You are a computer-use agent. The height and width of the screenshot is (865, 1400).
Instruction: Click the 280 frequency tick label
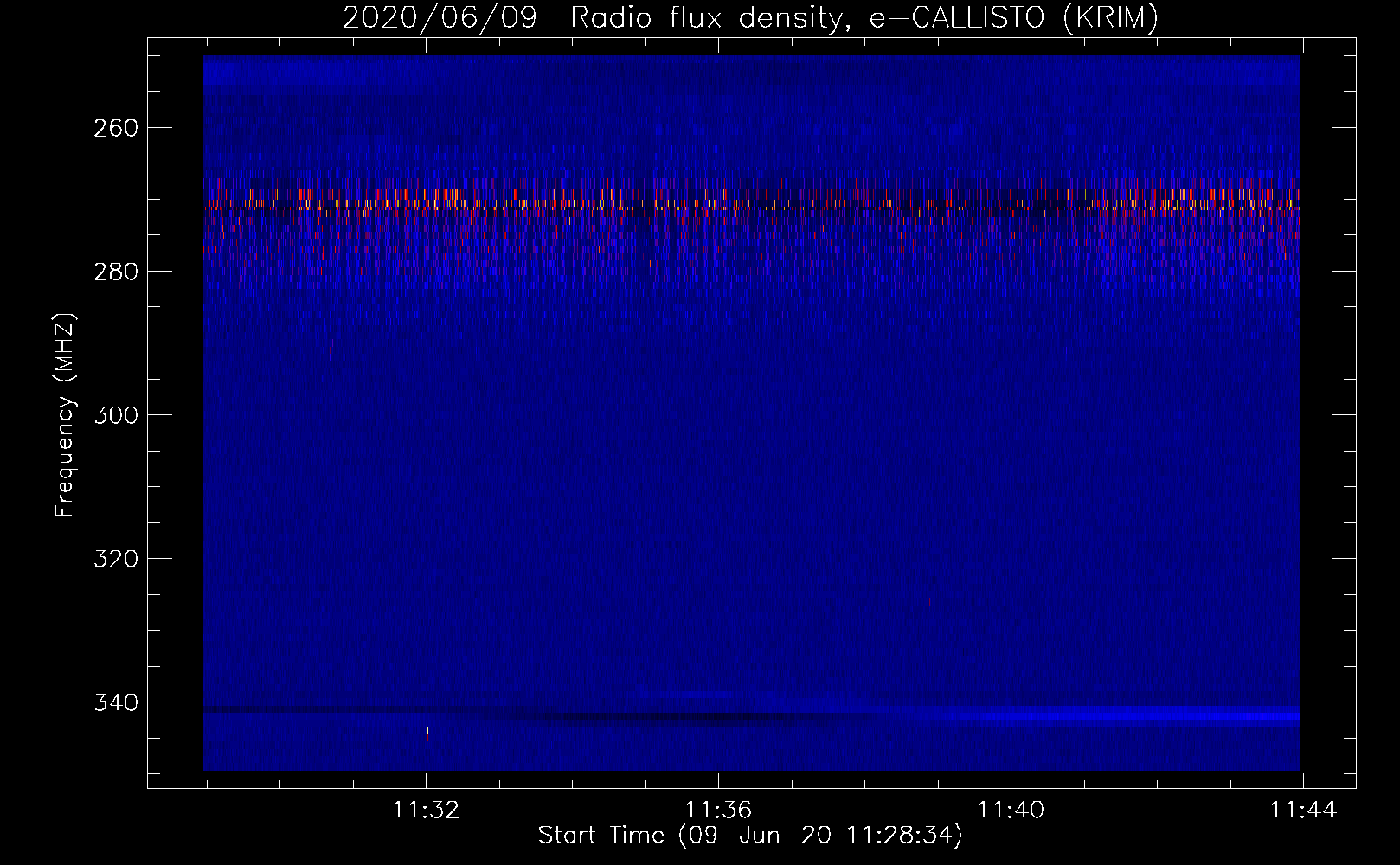pyautogui.click(x=115, y=272)
